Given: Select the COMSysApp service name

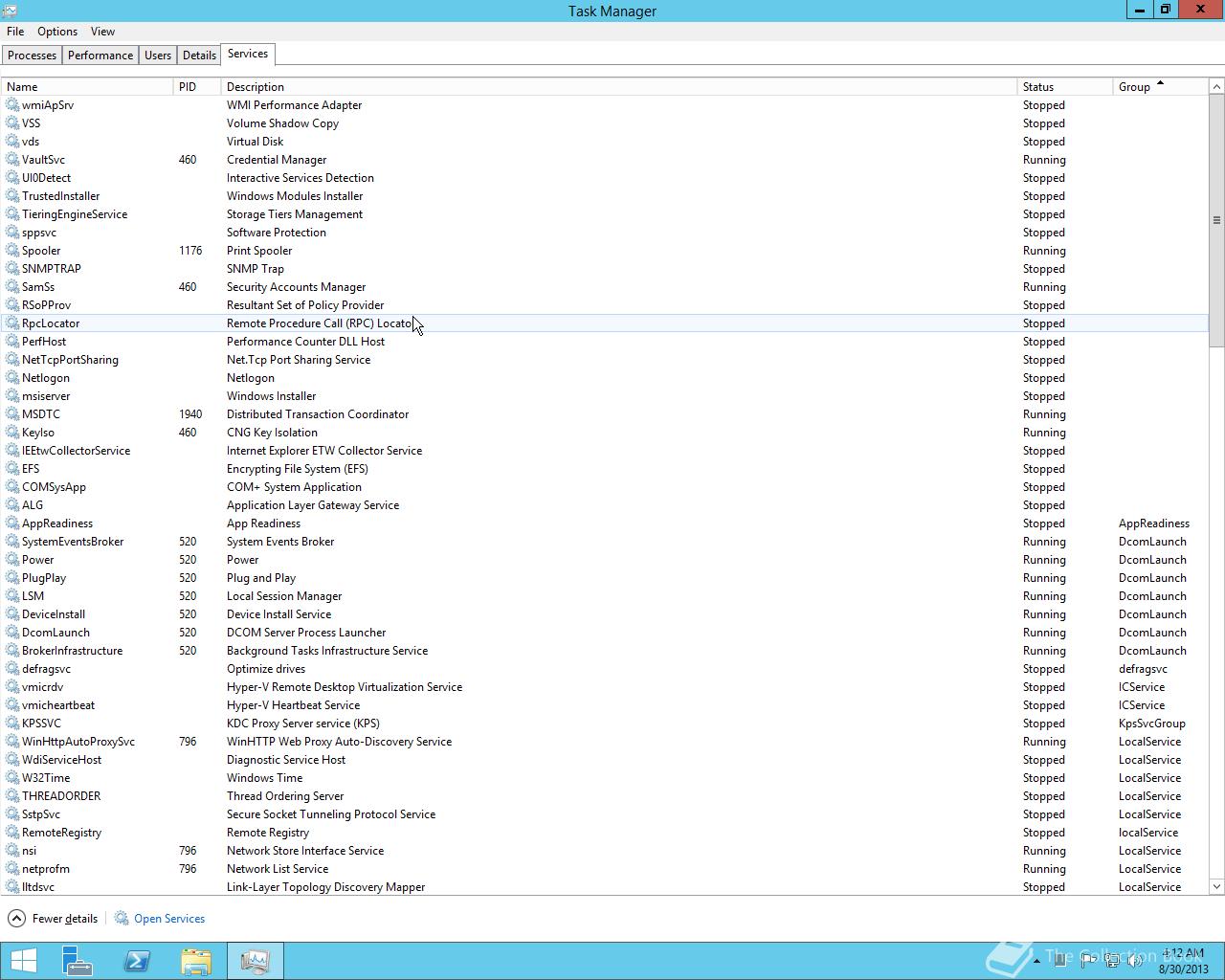Looking at the screenshot, I should (x=54, y=487).
